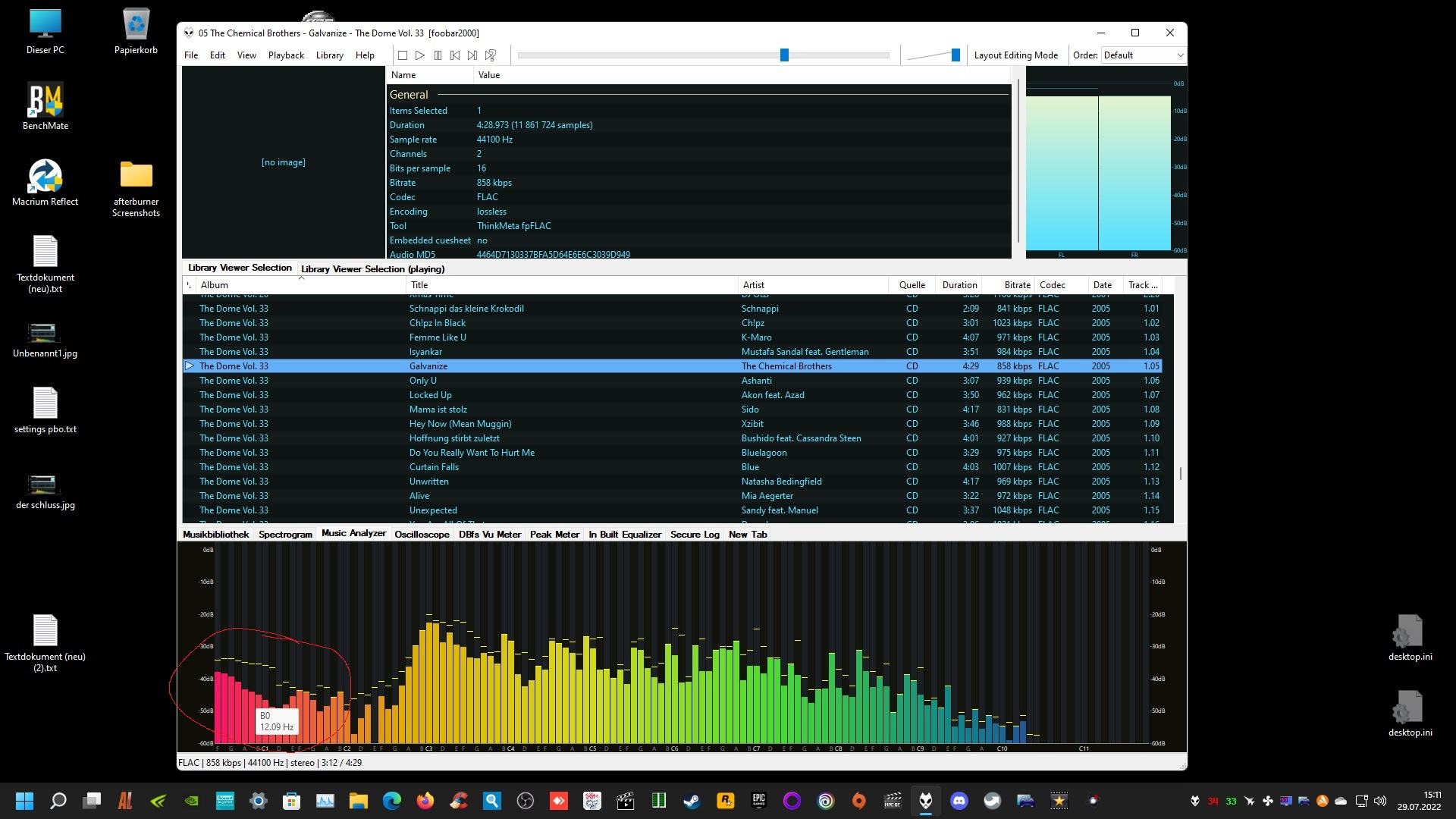Click the Name column header in properties
Viewport: 1456px width, 819px height.
pyautogui.click(x=430, y=75)
